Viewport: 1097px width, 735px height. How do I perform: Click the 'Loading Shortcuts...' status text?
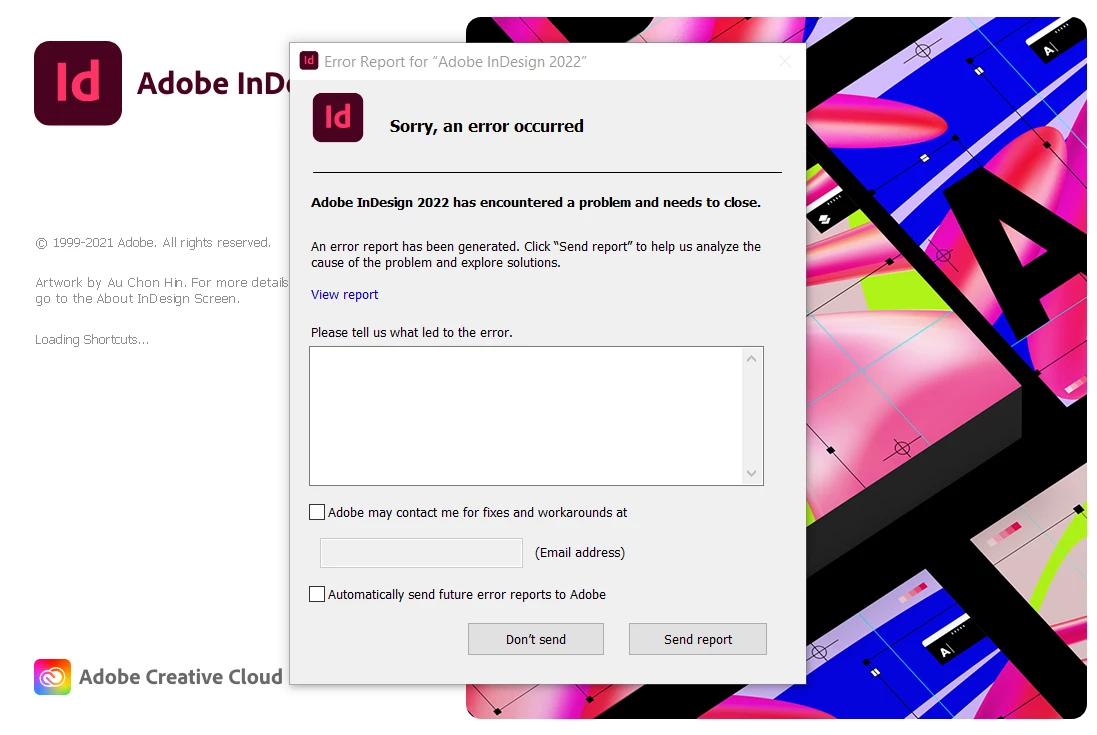(x=92, y=340)
